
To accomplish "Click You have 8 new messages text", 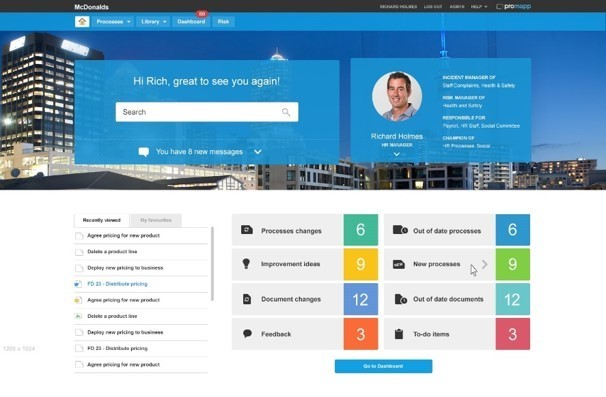I will (x=199, y=152).
